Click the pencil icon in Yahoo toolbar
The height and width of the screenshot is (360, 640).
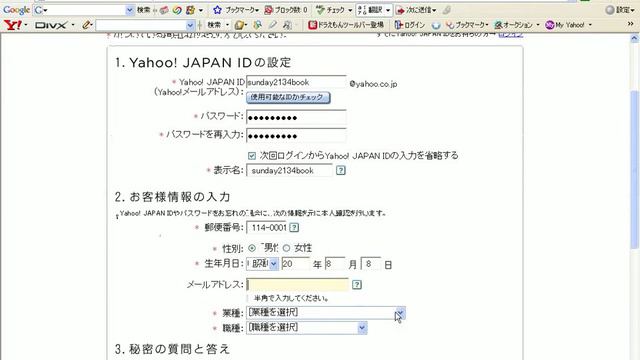[x=86, y=25]
